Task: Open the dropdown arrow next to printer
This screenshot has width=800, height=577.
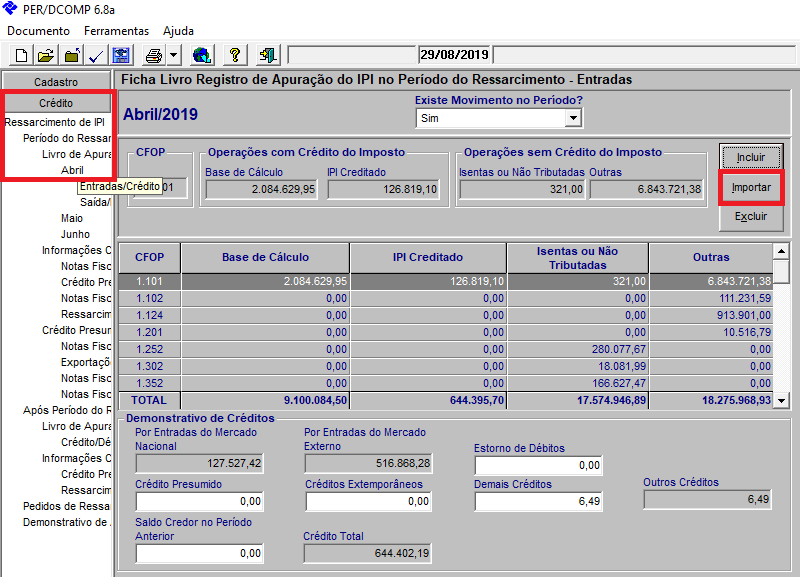Action: point(173,55)
